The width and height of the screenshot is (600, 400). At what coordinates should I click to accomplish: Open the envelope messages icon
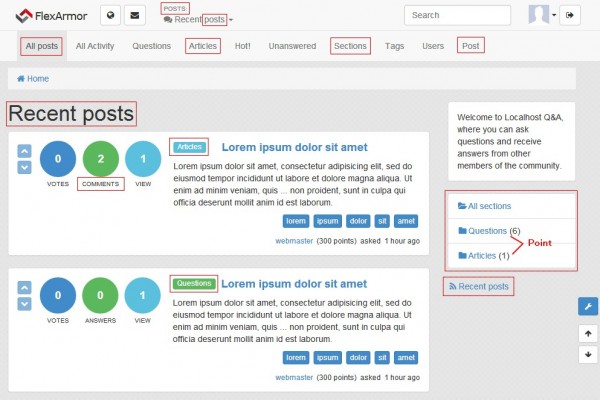pos(135,15)
